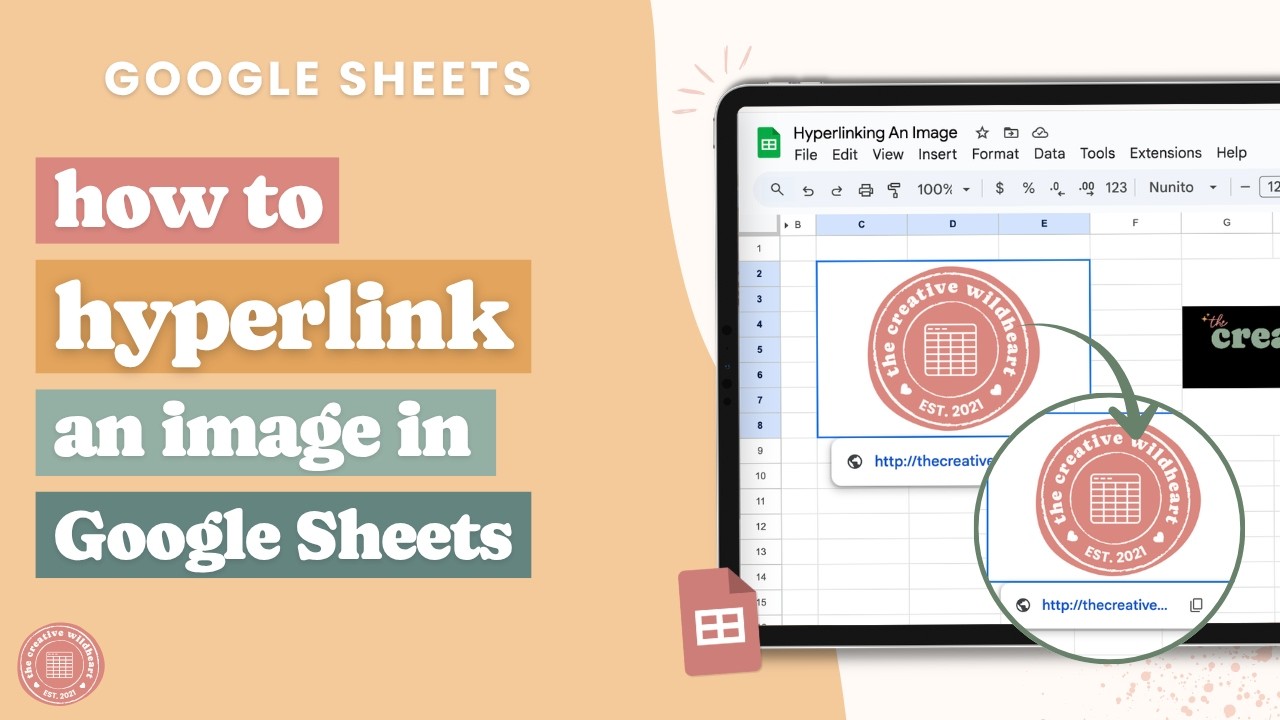Viewport: 1280px width, 720px height.
Task: Open the Insert menu
Action: 938,154
